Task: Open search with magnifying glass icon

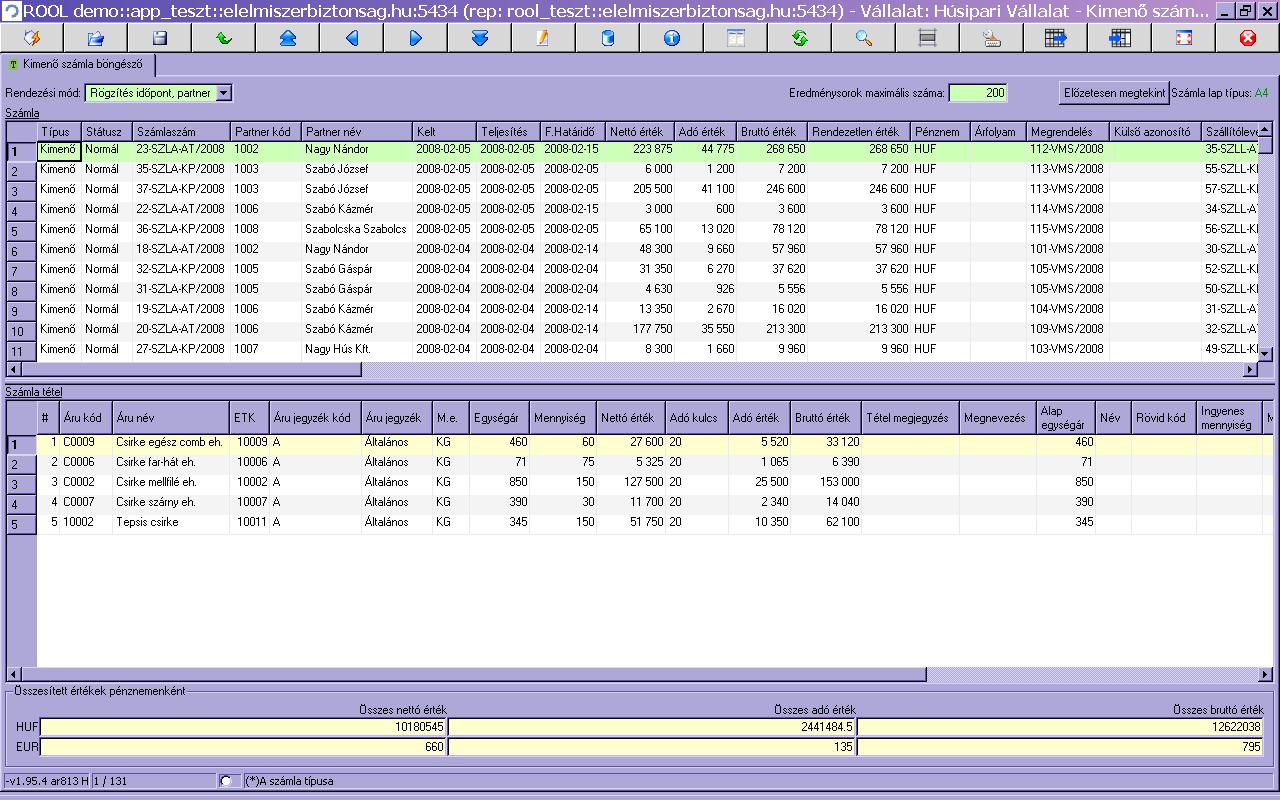Action: pos(864,38)
